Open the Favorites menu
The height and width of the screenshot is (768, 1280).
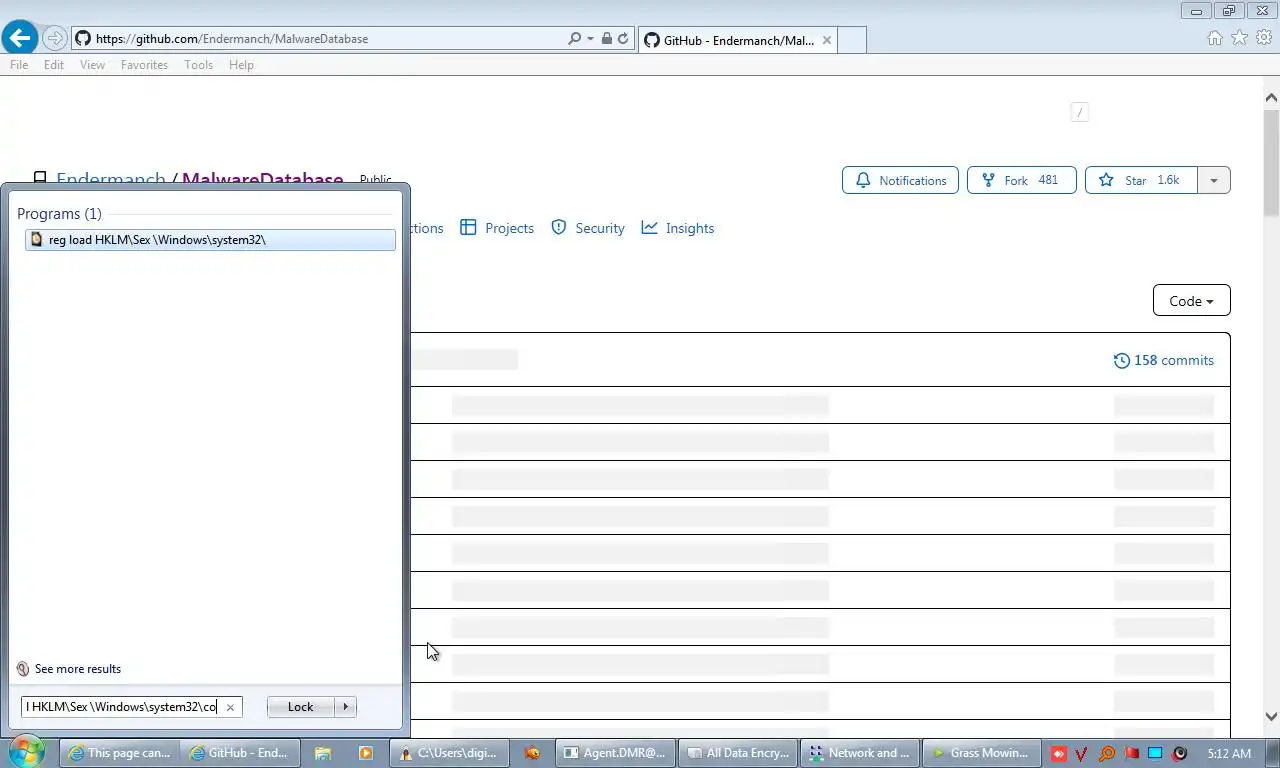coord(144,65)
